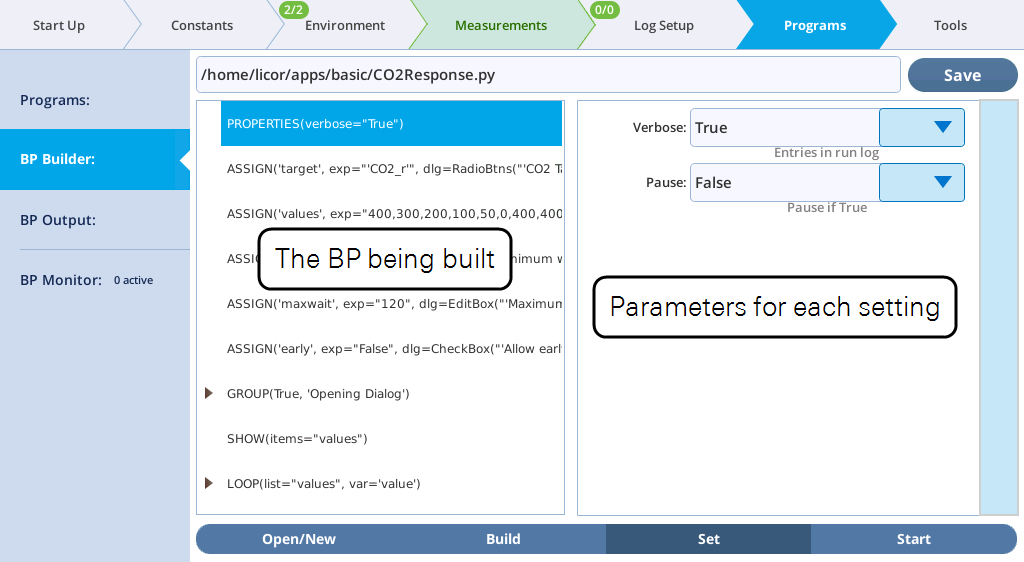Image resolution: width=1024 pixels, height=562 pixels.
Task: Expand the GROUP Opening Dialog triangle
Action: pos(209,394)
